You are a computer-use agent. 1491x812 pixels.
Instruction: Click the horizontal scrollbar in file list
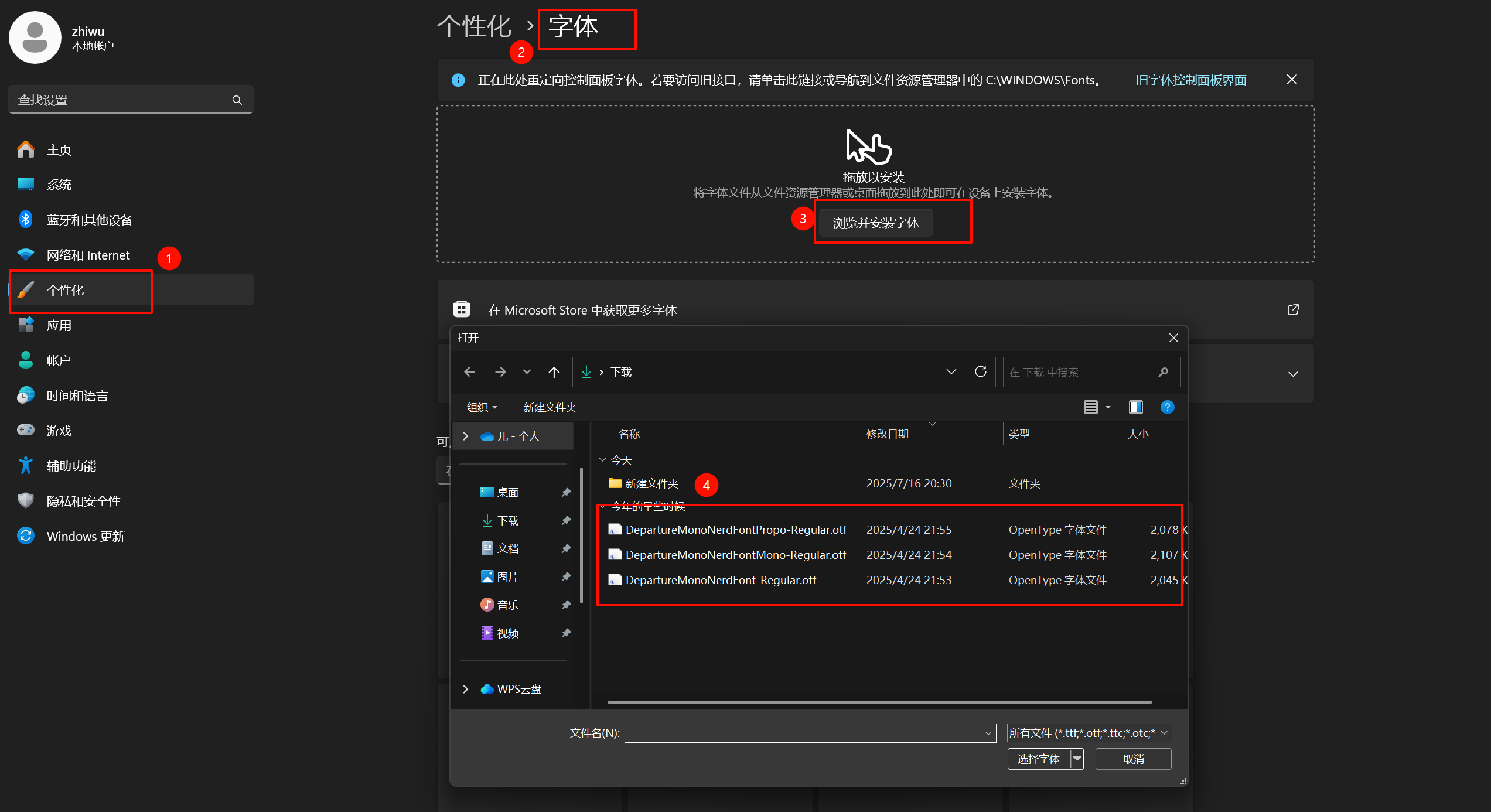pyautogui.click(x=879, y=702)
